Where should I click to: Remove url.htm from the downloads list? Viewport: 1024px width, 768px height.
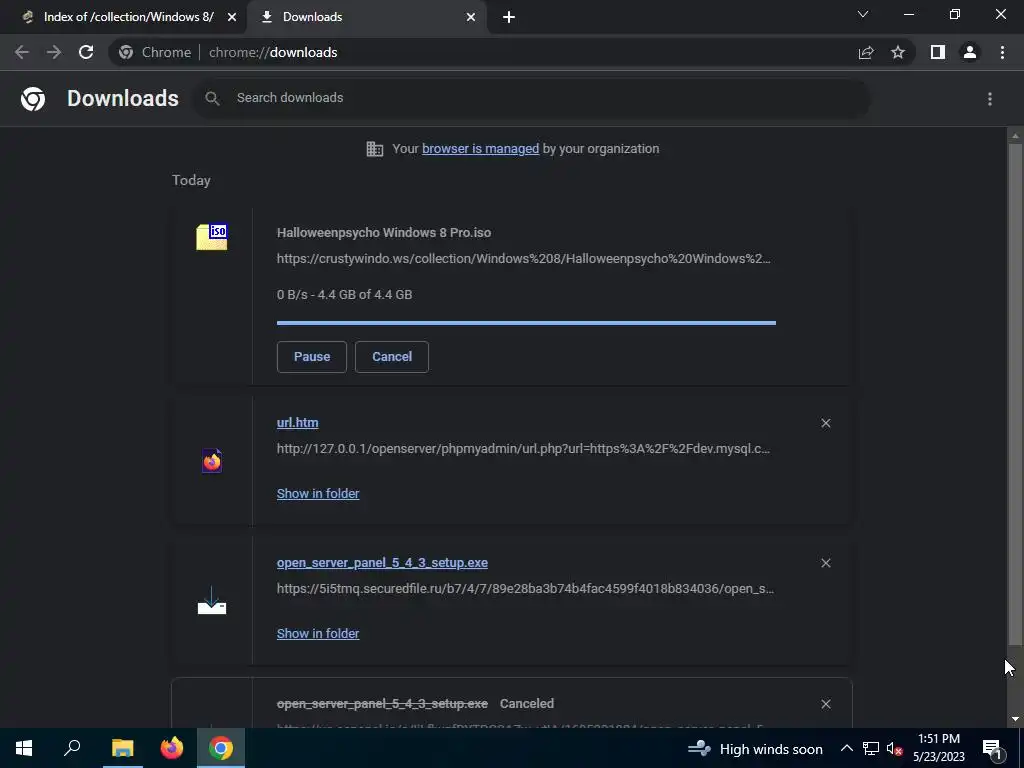[825, 423]
